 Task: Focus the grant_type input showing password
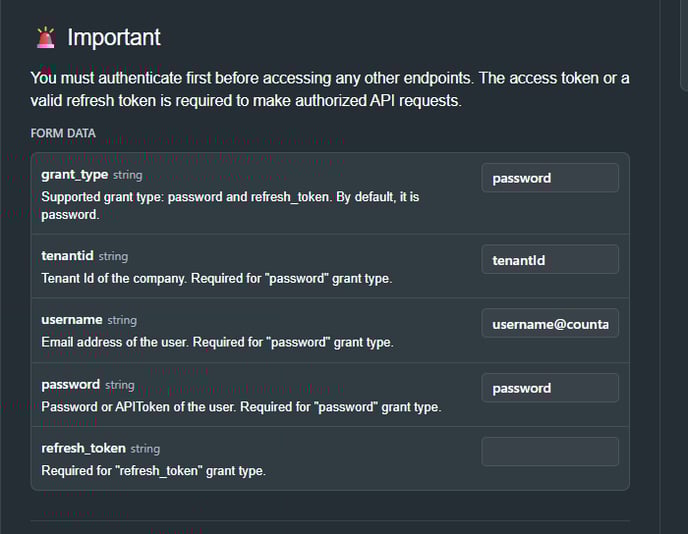tap(550, 178)
